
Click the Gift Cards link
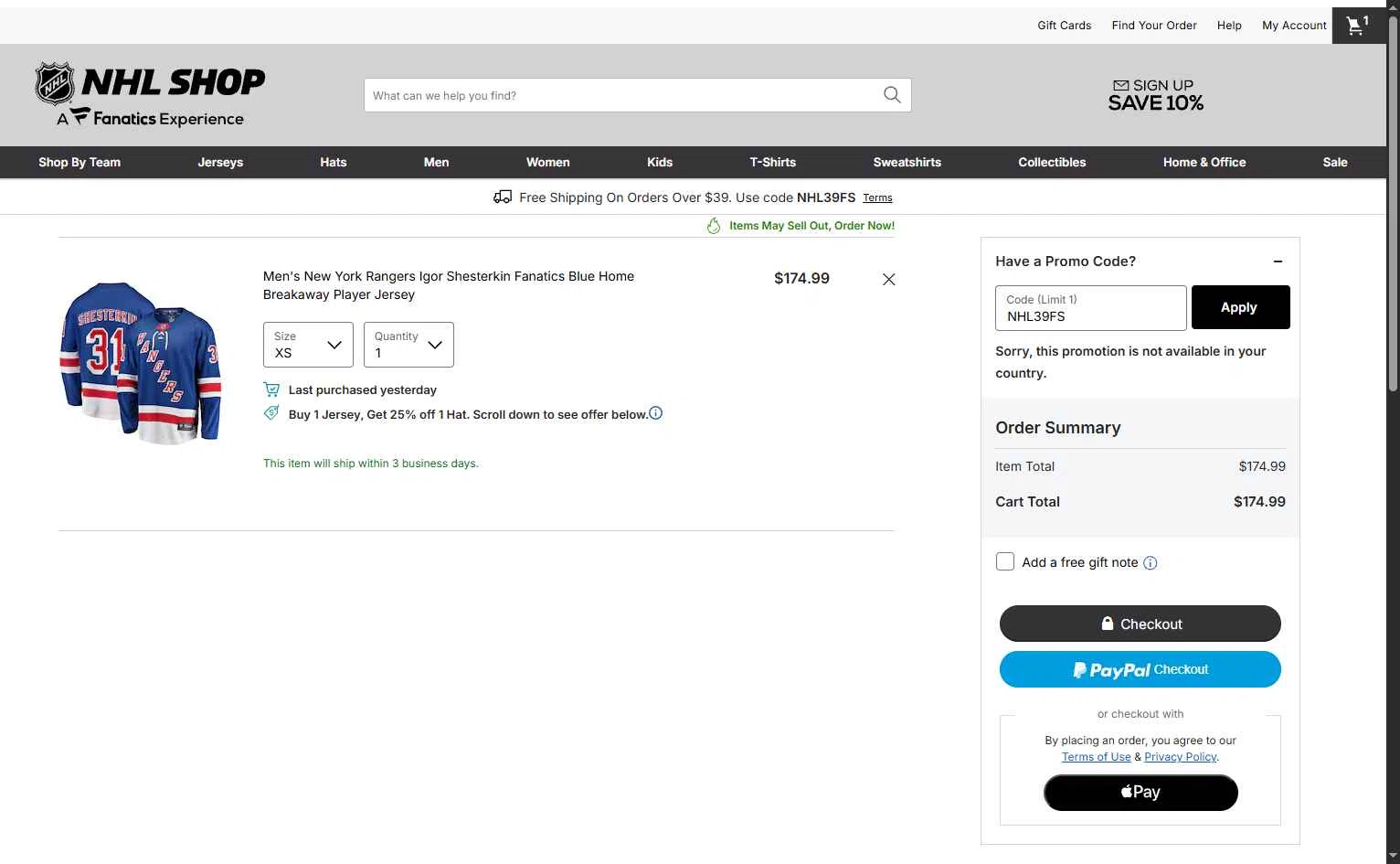[x=1065, y=26]
